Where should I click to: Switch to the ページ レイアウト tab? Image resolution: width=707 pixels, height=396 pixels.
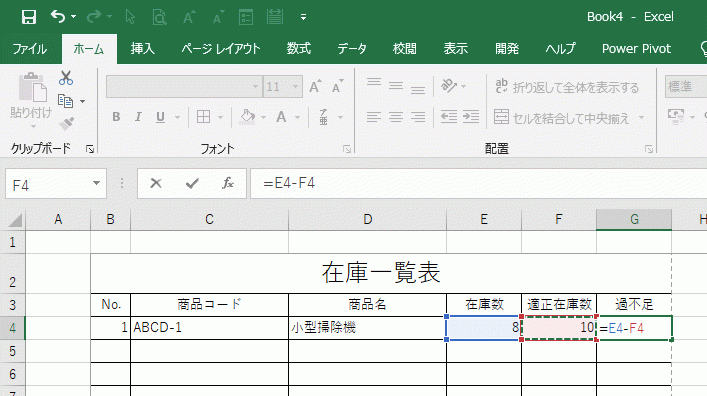[x=221, y=49]
